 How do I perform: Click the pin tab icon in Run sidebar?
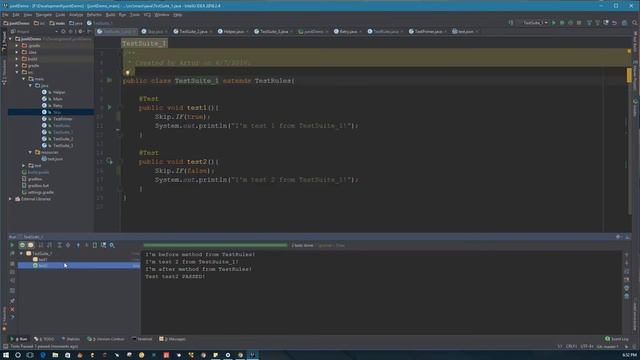[x=12, y=301]
